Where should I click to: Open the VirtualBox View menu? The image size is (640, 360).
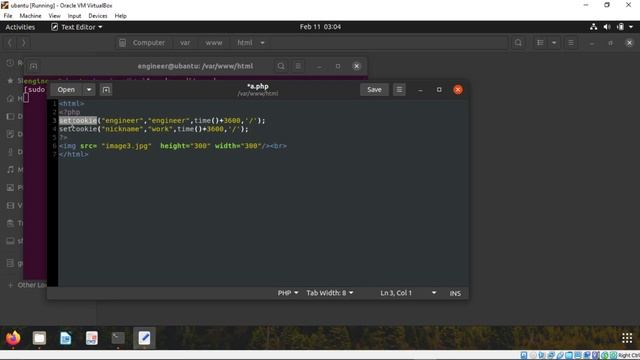(54, 16)
